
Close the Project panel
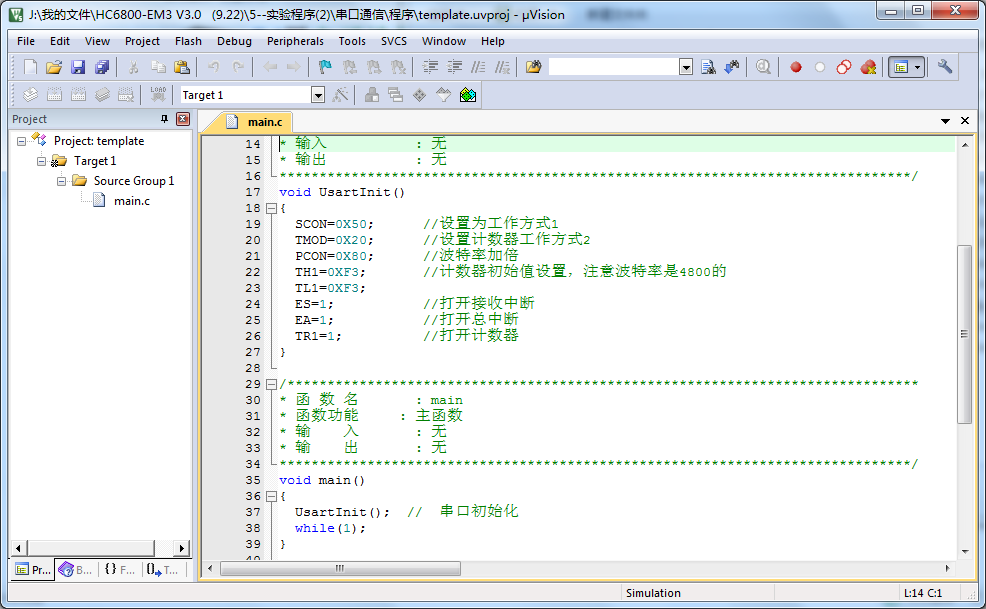coord(183,119)
